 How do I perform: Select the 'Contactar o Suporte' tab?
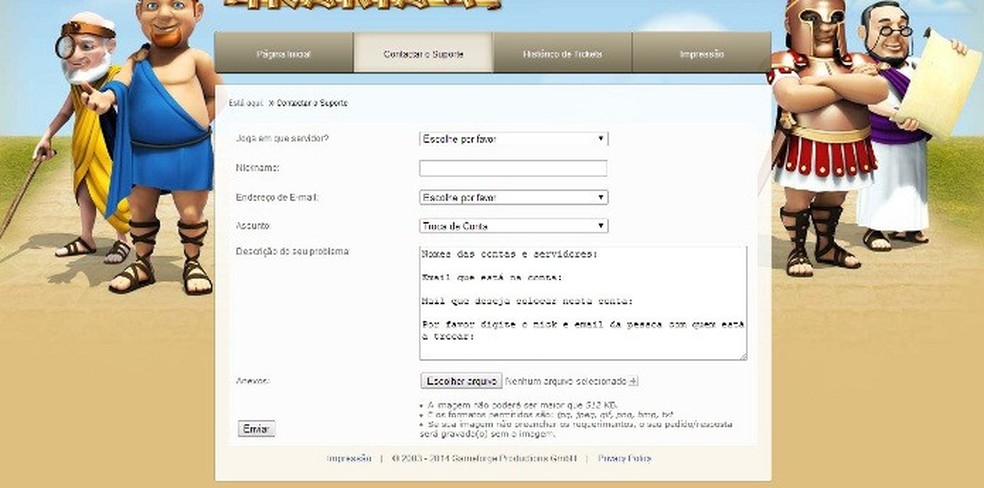[x=424, y=54]
